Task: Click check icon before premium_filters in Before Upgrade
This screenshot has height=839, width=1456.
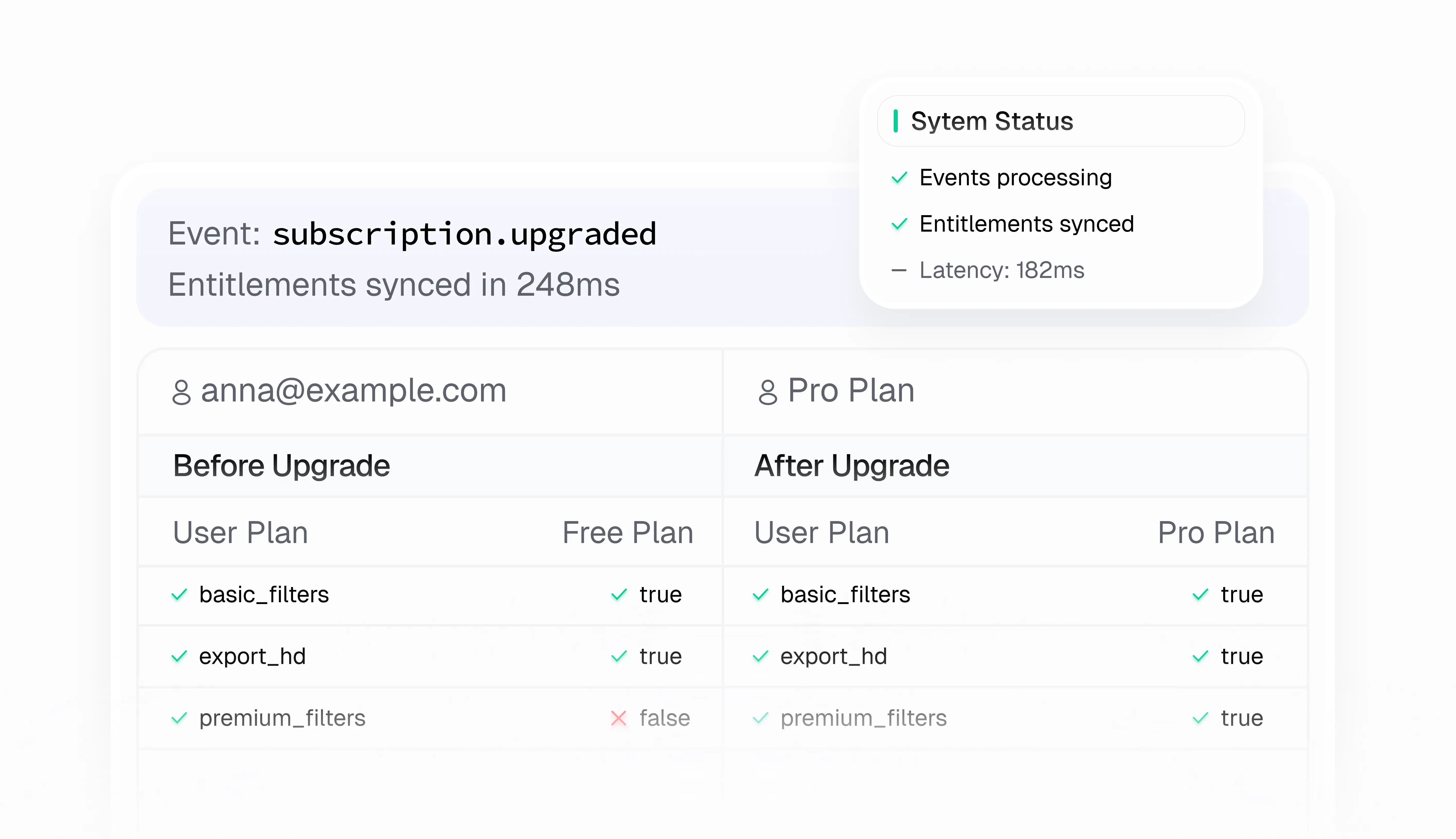Action: [x=179, y=718]
